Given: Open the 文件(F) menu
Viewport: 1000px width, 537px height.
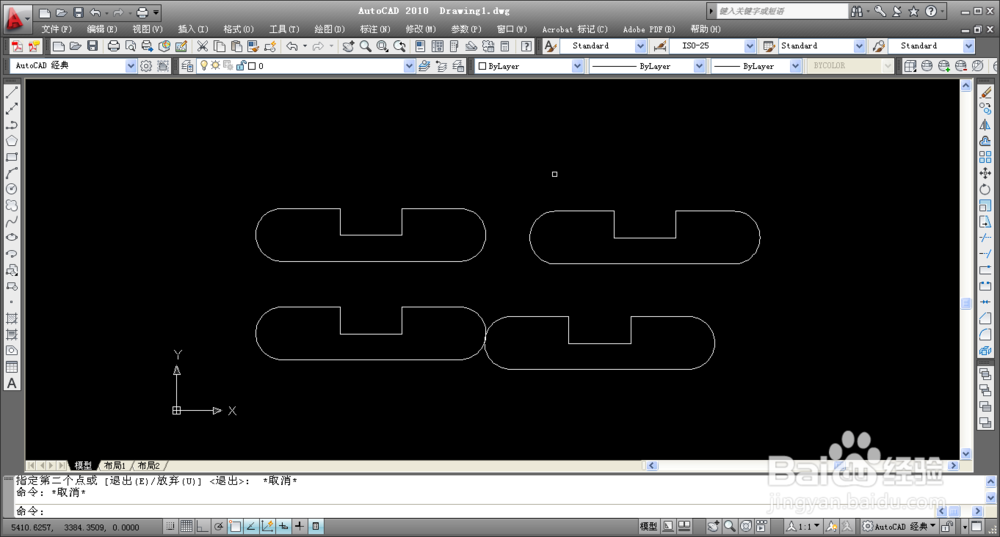Looking at the screenshot, I should (56, 29).
